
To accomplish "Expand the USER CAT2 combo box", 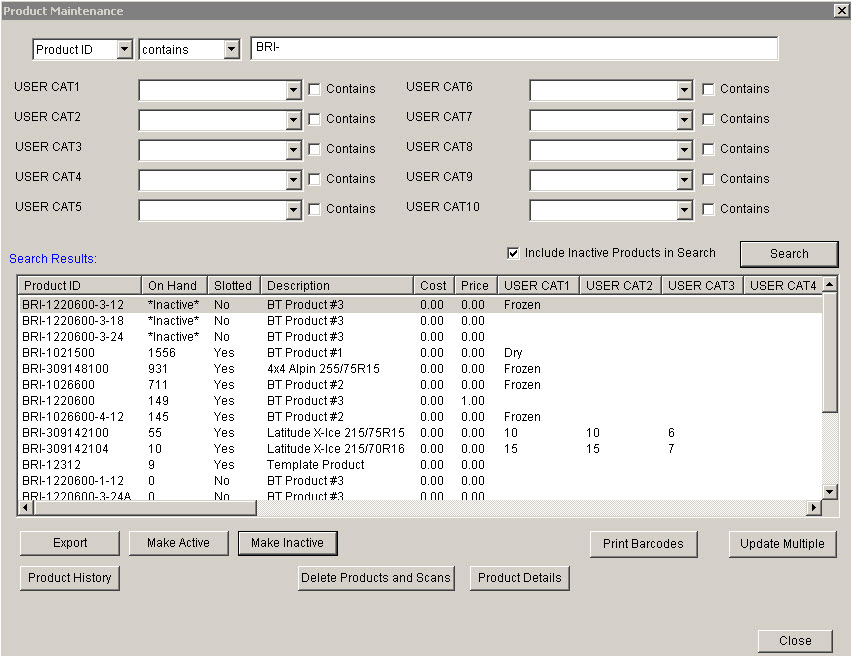I will [x=293, y=119].
